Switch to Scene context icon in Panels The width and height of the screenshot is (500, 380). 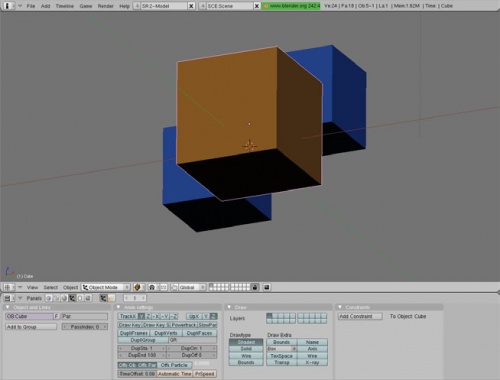(x=88, y=298)
